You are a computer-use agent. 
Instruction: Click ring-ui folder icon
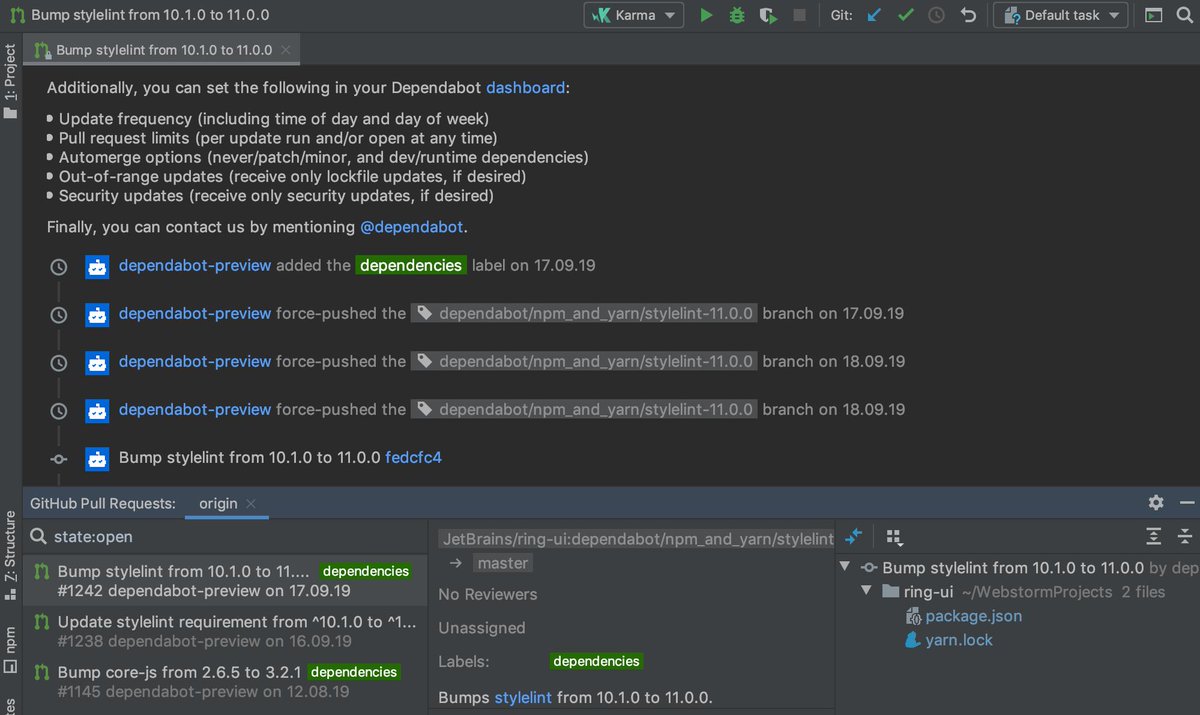pyautogui.click(x=890, y=592)
